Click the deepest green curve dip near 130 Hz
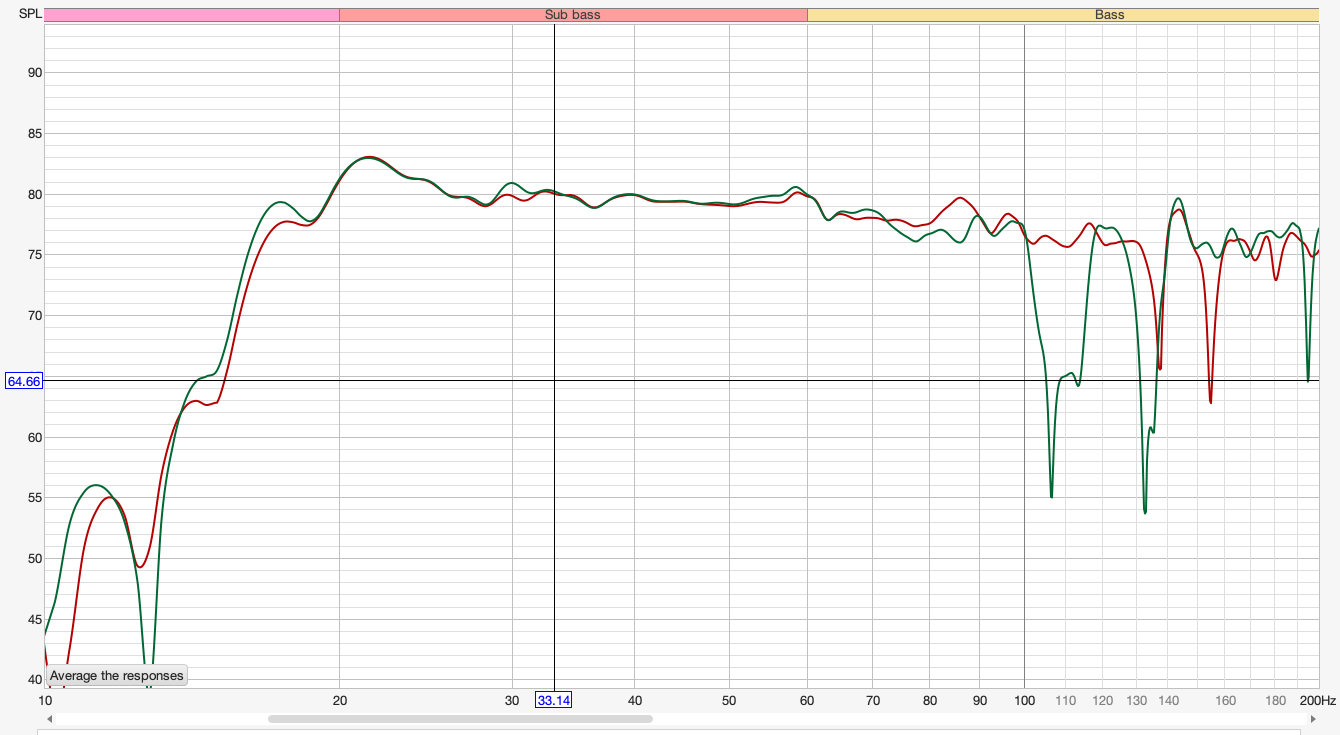This screenshot has height=735, width=1340. point(1144,512)
